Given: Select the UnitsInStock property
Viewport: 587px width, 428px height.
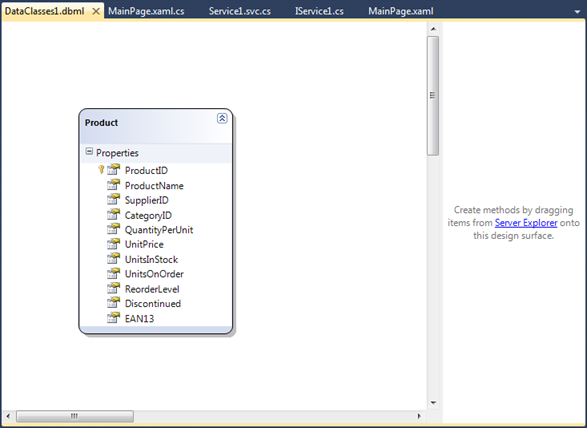Looking at the screenshot, I should [x=151, y=259].
